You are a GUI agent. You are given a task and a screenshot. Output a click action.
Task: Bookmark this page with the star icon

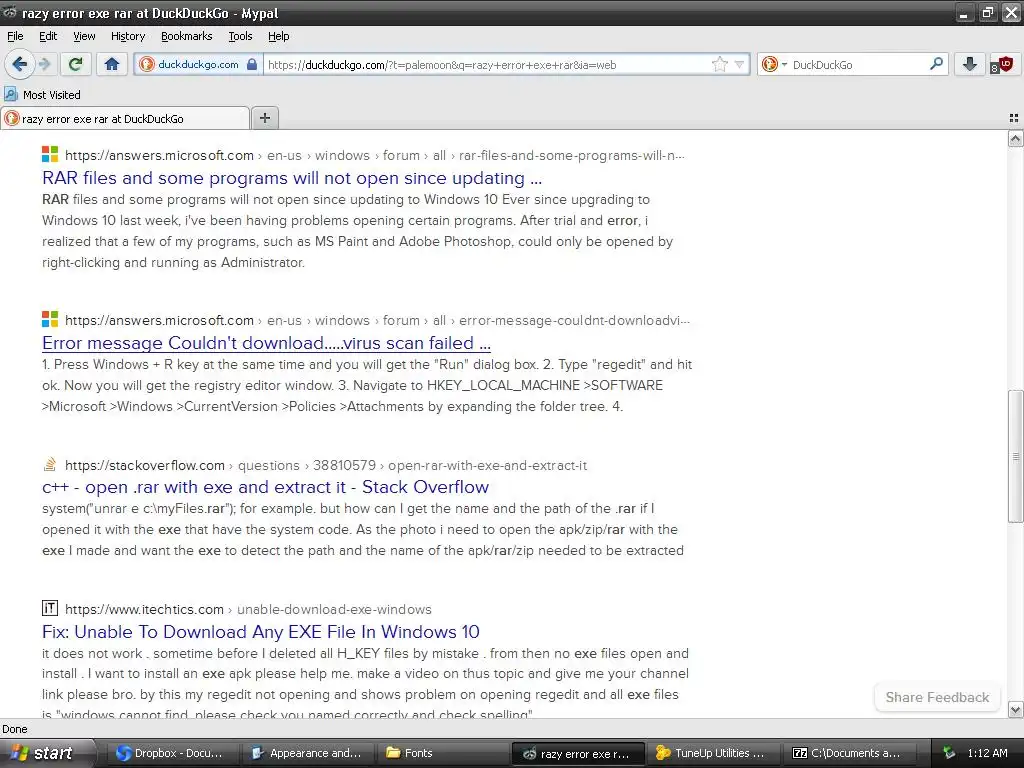[719, 64]
